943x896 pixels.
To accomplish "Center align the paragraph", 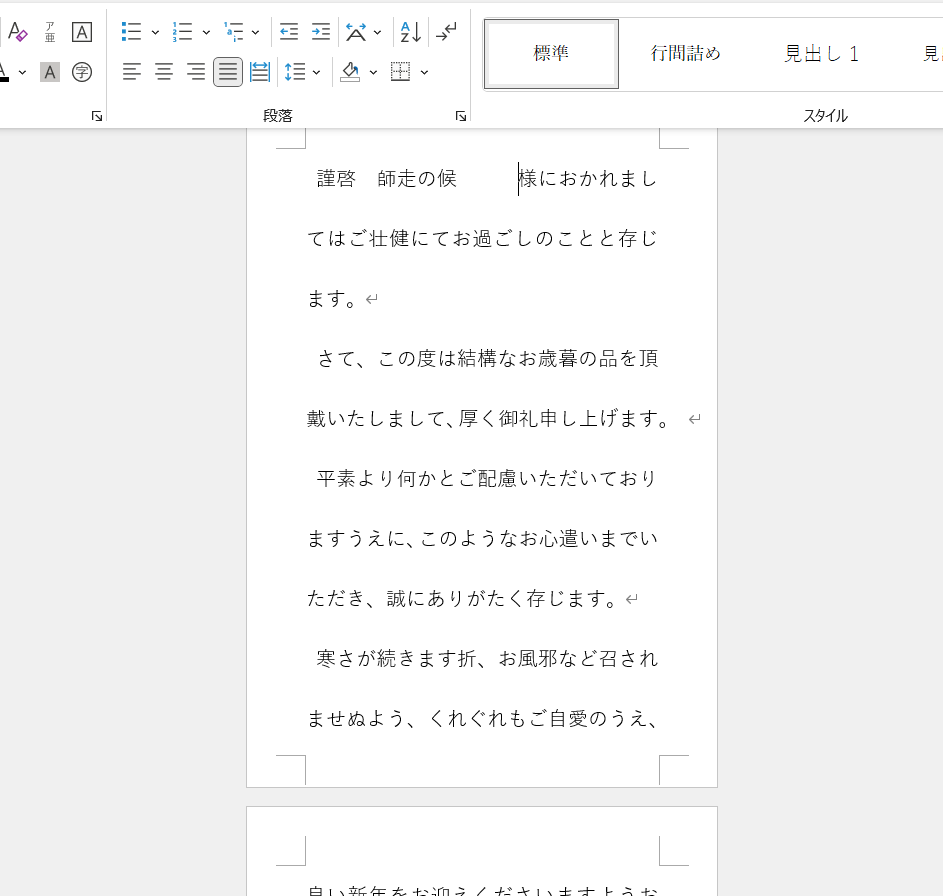I will (164, 72).
